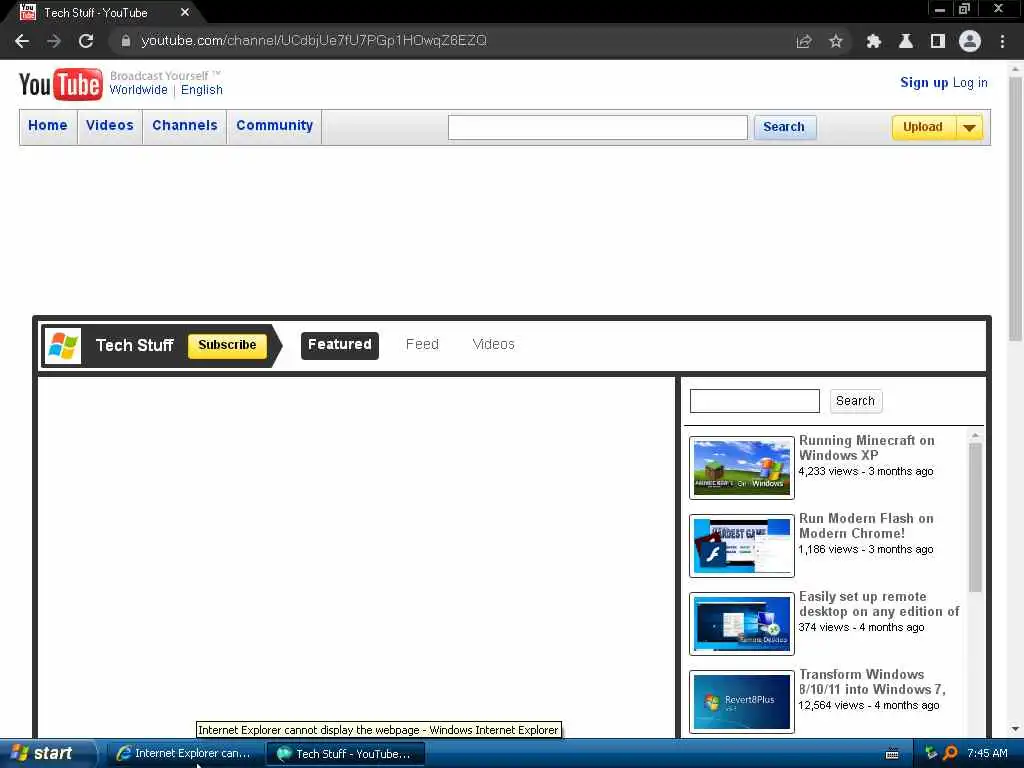Click the browser address bar URL

coord(314,41)
